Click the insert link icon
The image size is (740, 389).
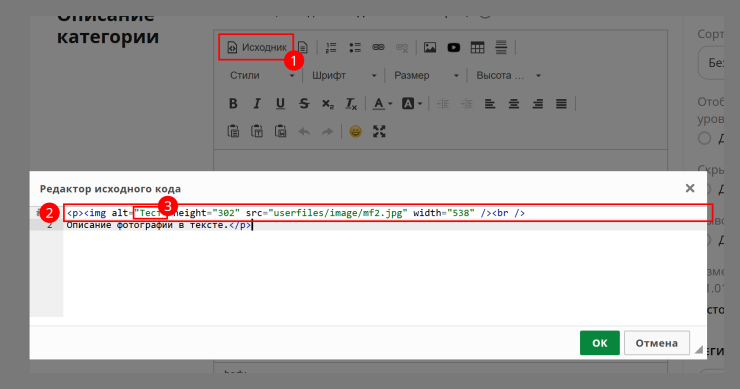[378, 47]
